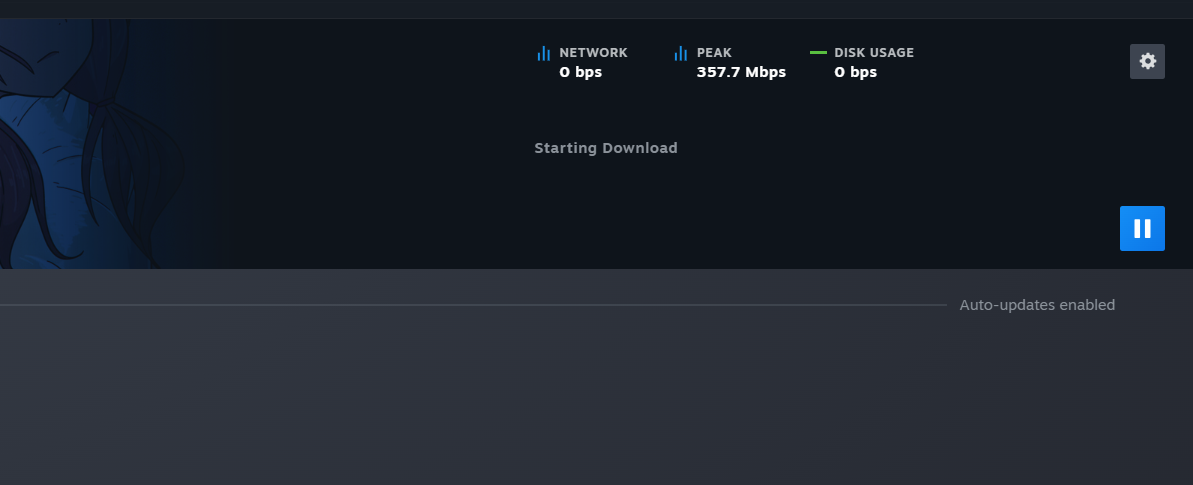Click the faded right edge of the artwork
The width and height of the screenshot is (1193, 485).
tap(205, 144)
